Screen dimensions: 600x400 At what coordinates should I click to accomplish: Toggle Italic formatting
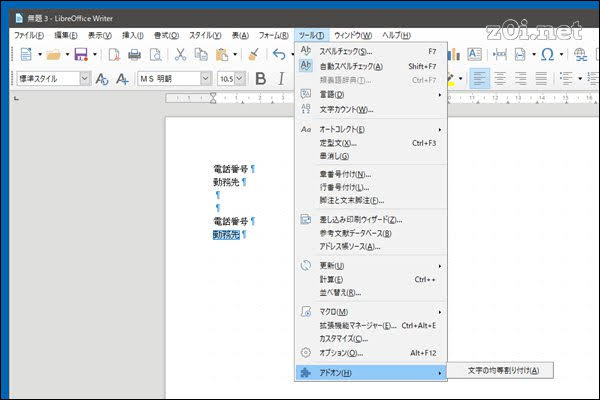[x=281, y=79]
